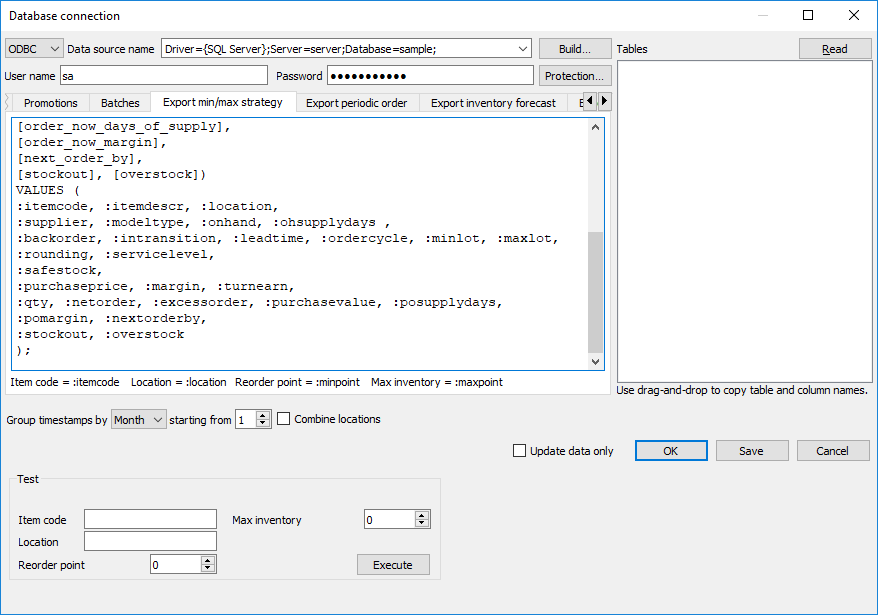Increase the Reorder point spinner value
The width and height of the screenshot is (878, 615).
(208, 560)
